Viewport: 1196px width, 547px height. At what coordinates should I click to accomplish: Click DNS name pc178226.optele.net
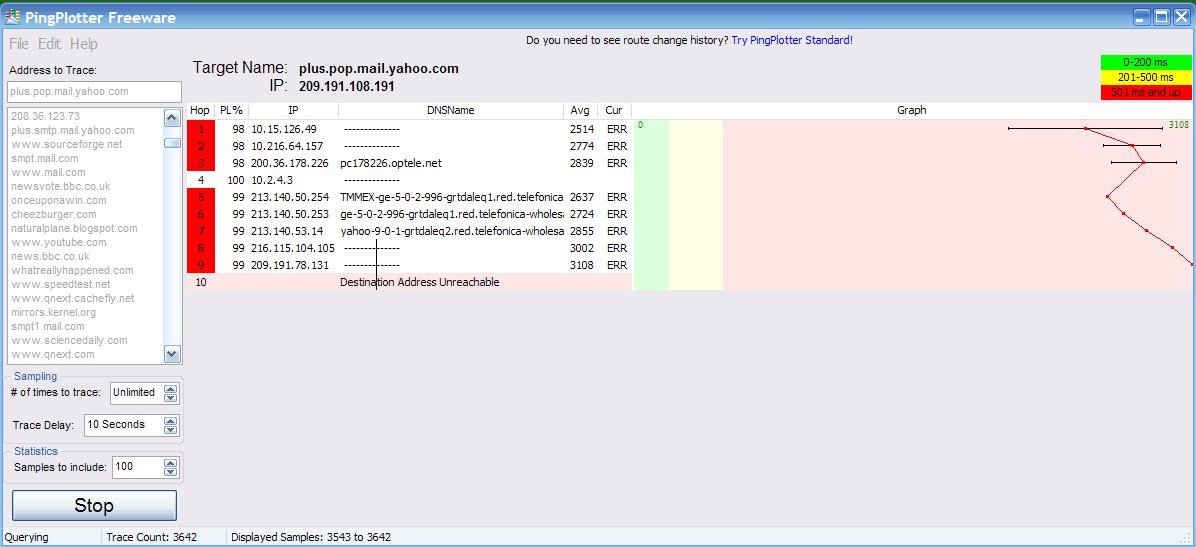pyautogui.click(x=391, y=163)
